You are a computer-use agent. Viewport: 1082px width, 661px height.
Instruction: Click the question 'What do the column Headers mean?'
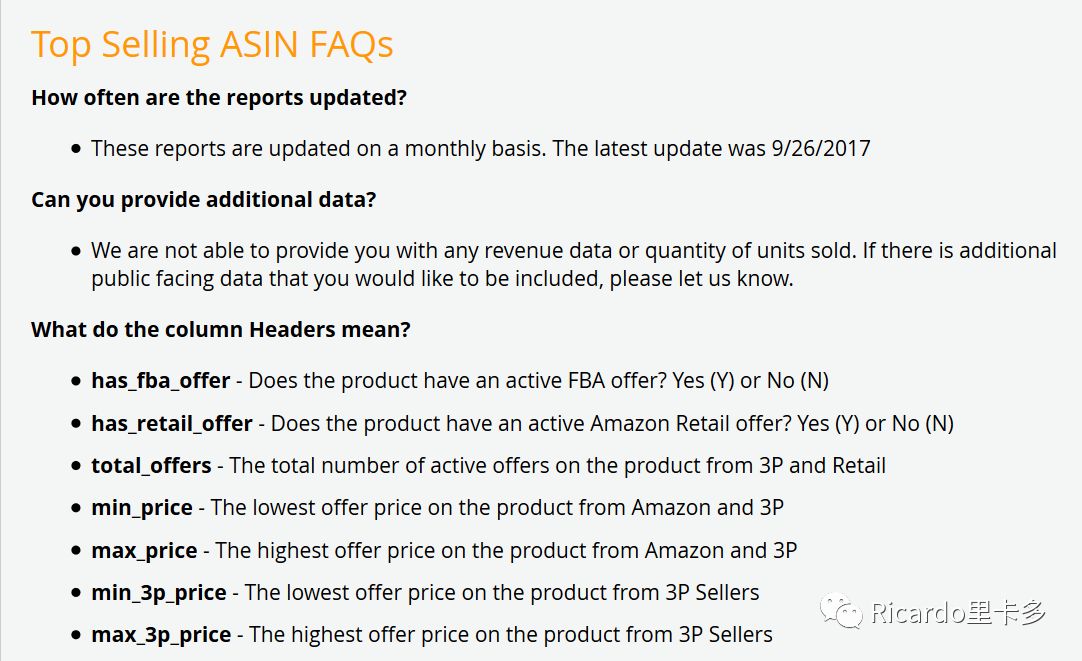(221, 330)
